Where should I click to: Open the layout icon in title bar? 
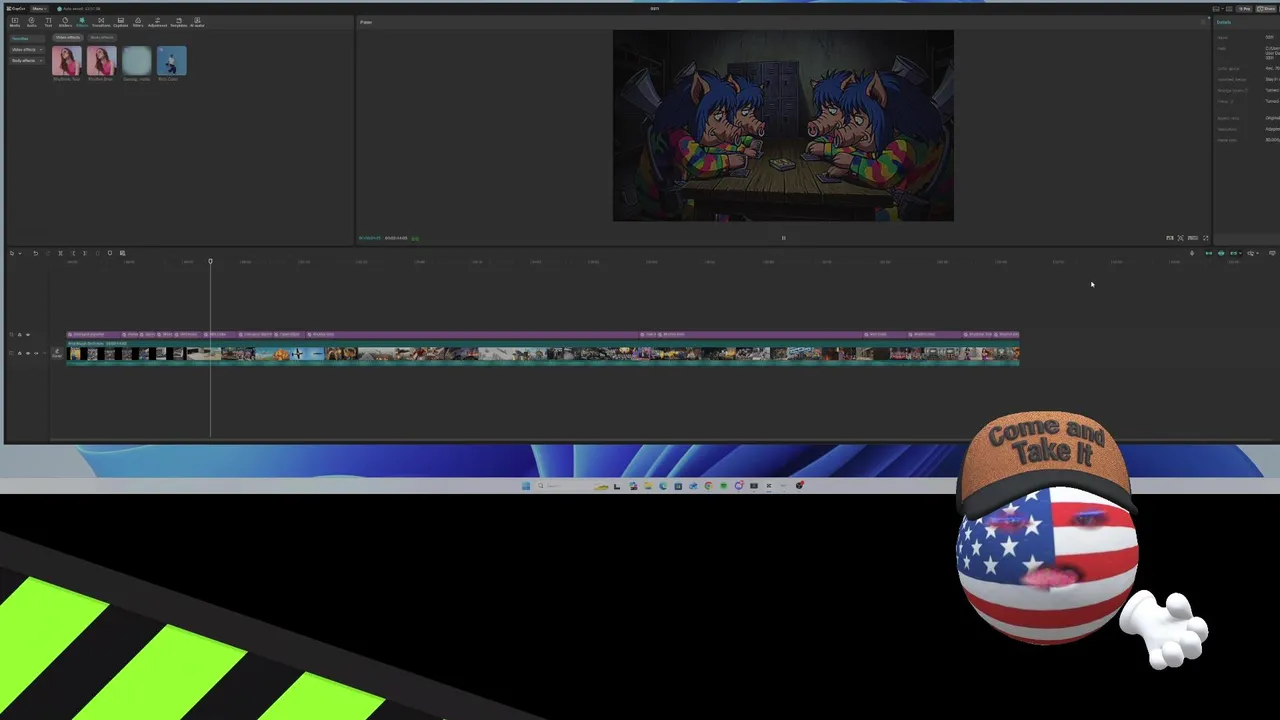click(1216, 9)
